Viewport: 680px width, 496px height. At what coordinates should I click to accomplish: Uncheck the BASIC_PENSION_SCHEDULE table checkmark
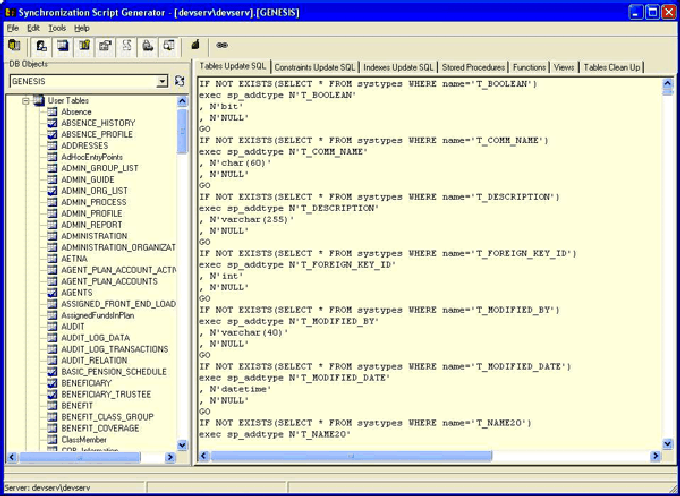tap(52, 372)
